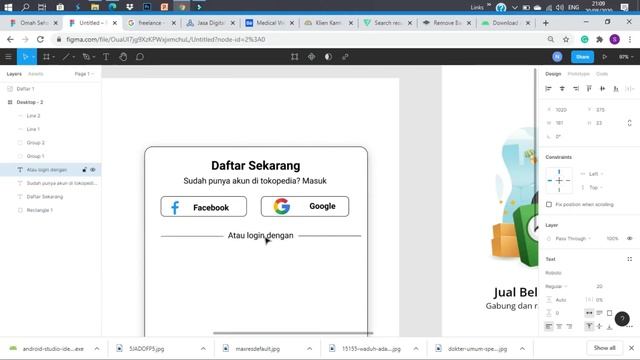
Task: Click the link icon in toolbar center
Action: [x=345, y=57]
